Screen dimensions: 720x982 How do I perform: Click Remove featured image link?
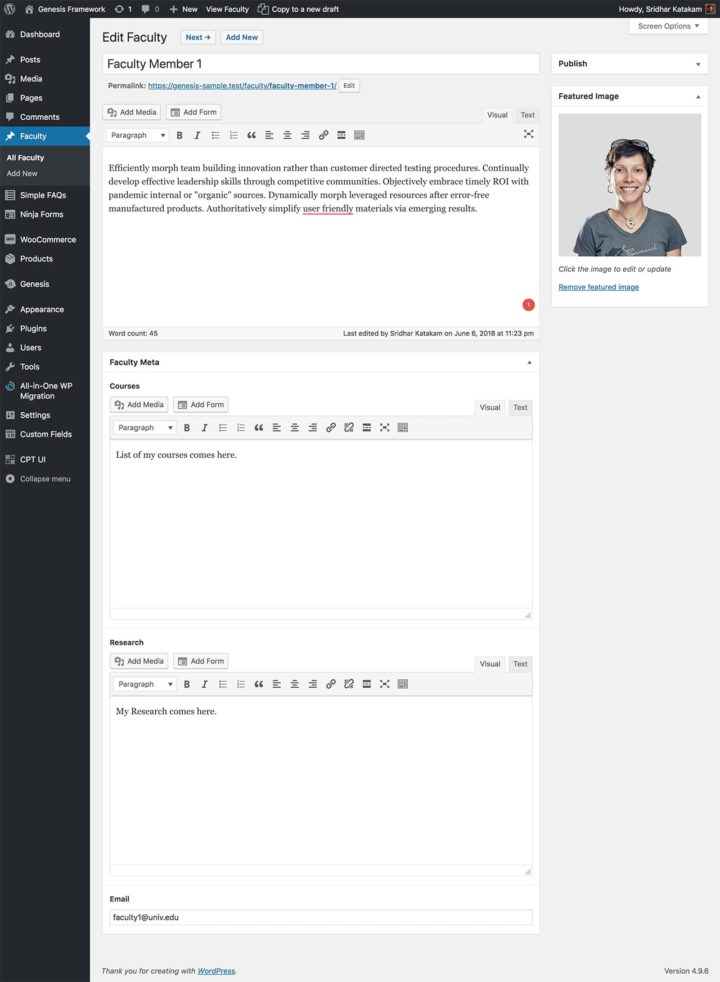tap(599, 287)
